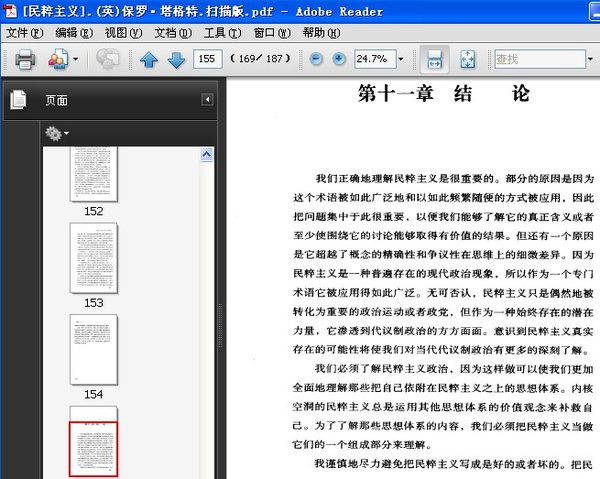Toggle the fit width scrolling mode
Viewport: 600px width, 479px height.
tap(433, 60)
